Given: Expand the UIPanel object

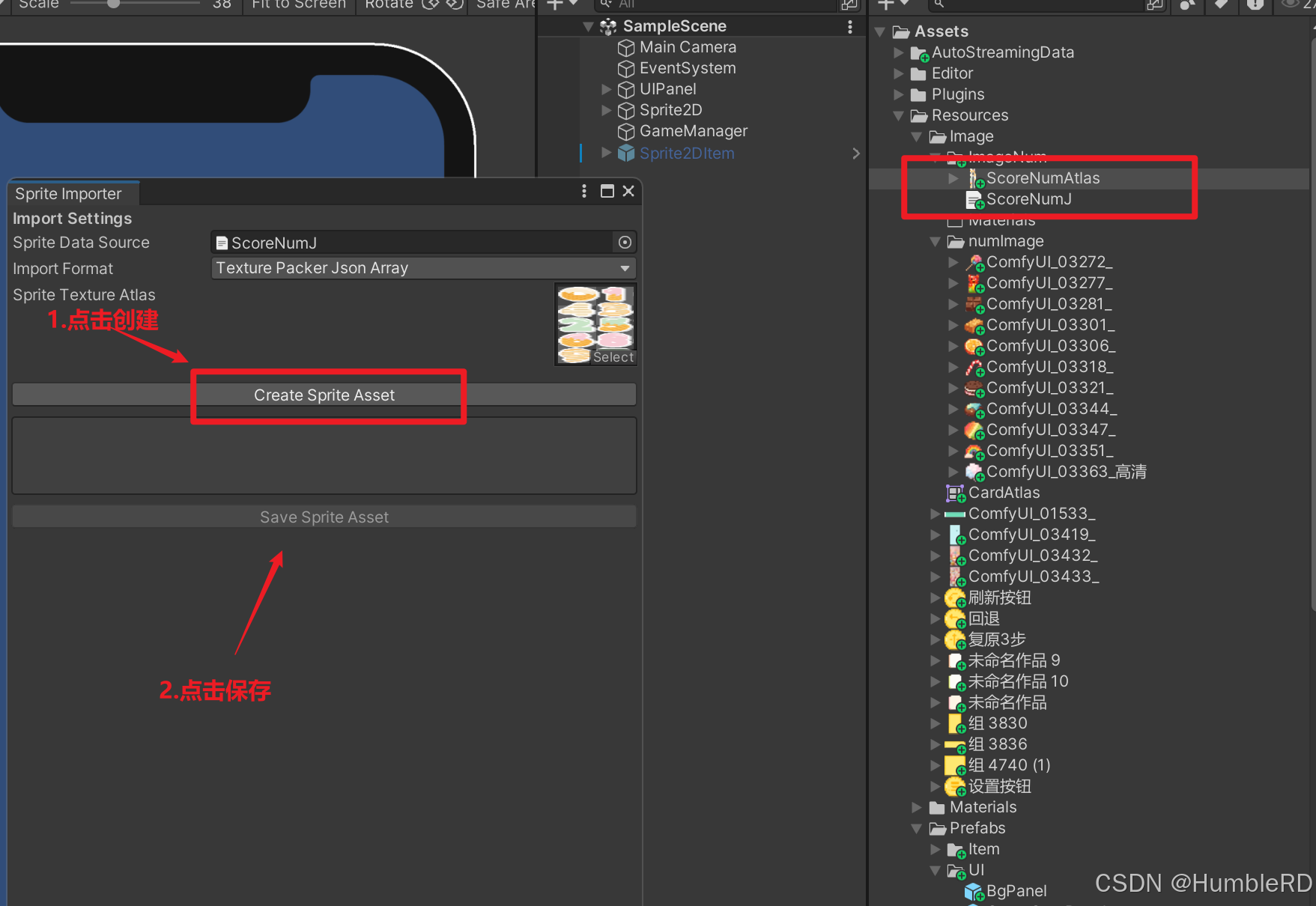Looking at the screenshot, I should pos(607,89).
